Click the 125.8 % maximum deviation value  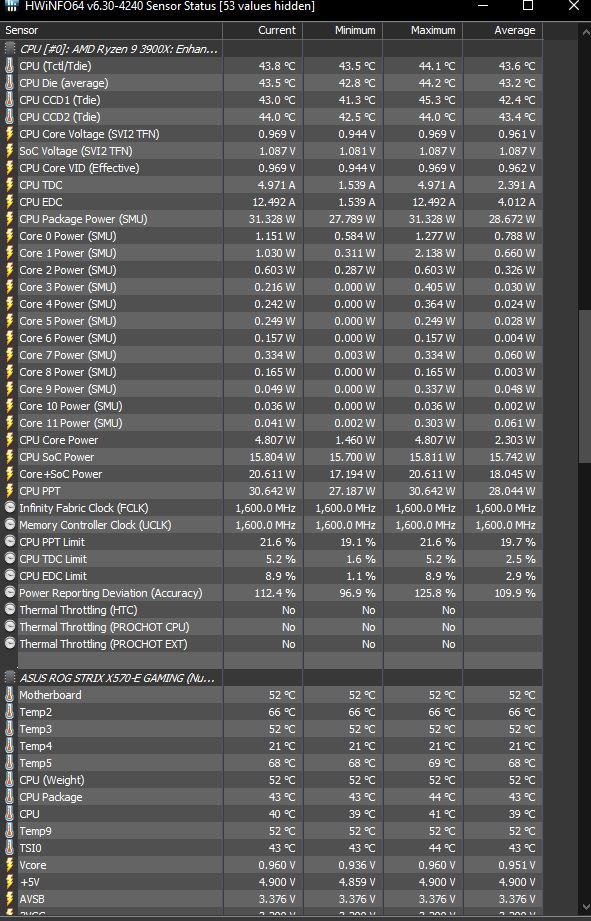[x=435, y=593]
